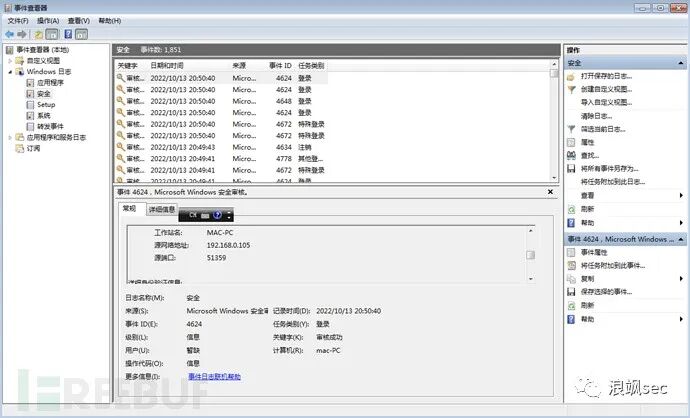
Task: Sort by the 任务类别 column header
Action: pos(311,66)
